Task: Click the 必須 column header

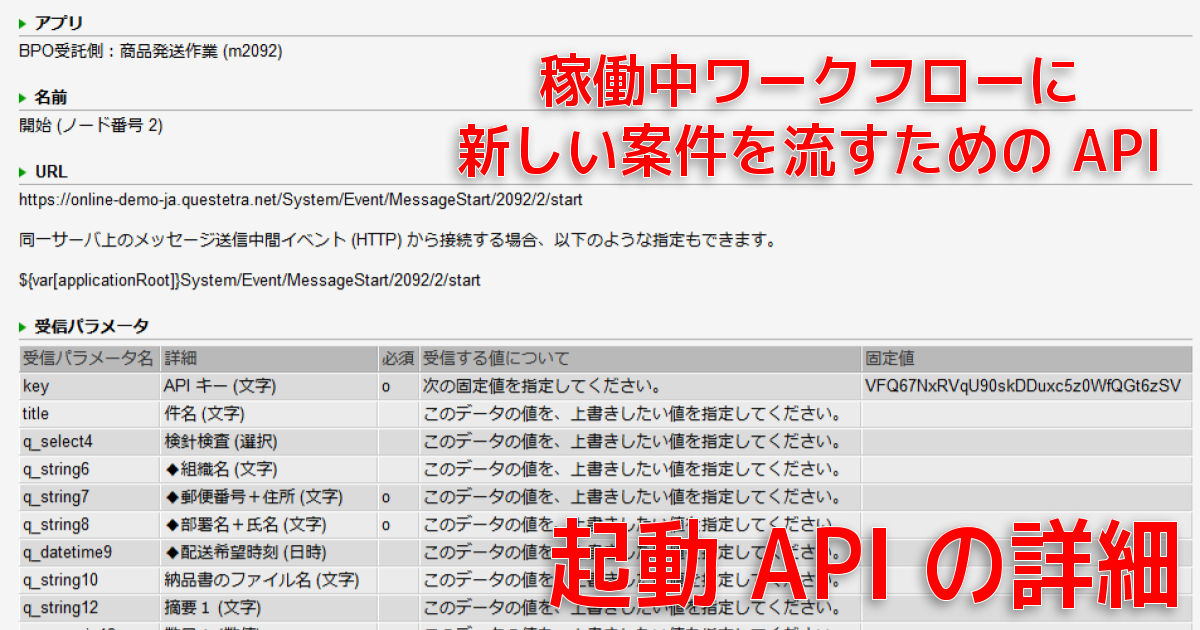Action: (397, 358)
